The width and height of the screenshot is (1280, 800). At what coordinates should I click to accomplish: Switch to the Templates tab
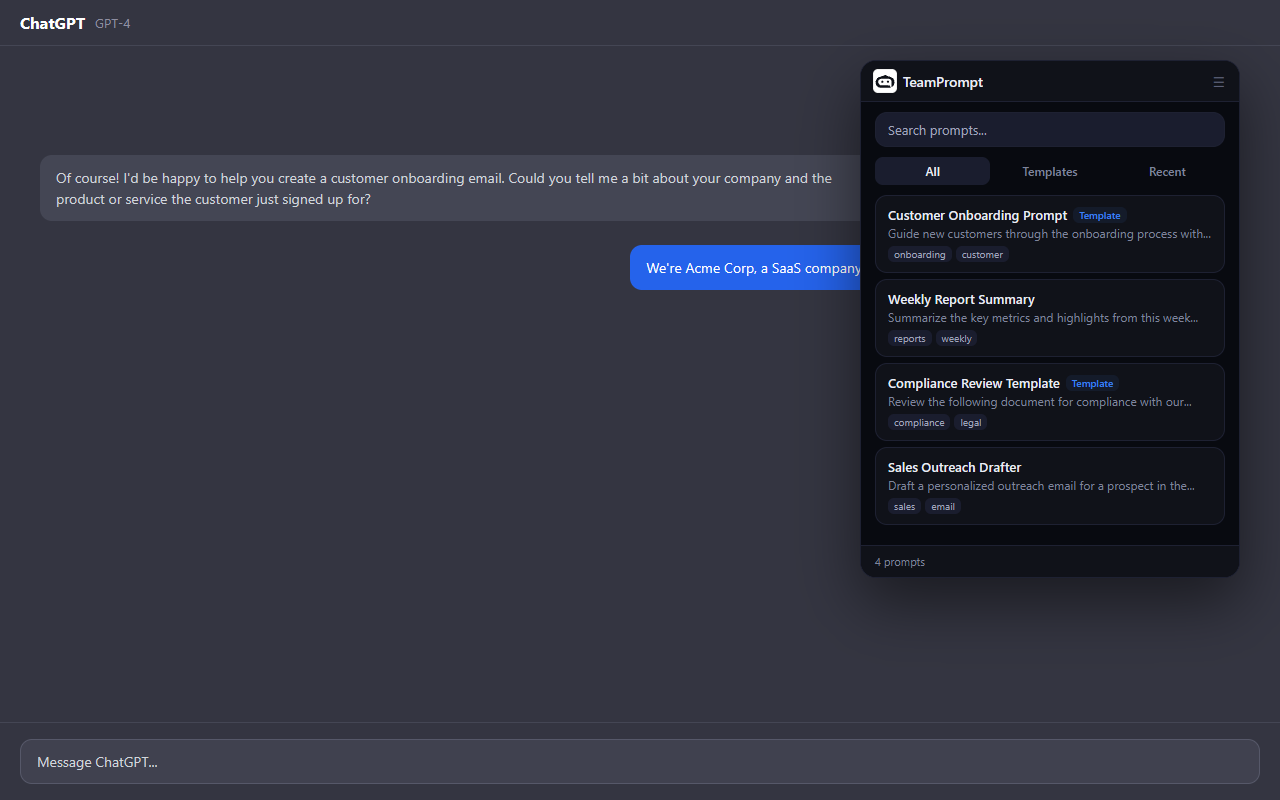click(x=1049, y=172)
